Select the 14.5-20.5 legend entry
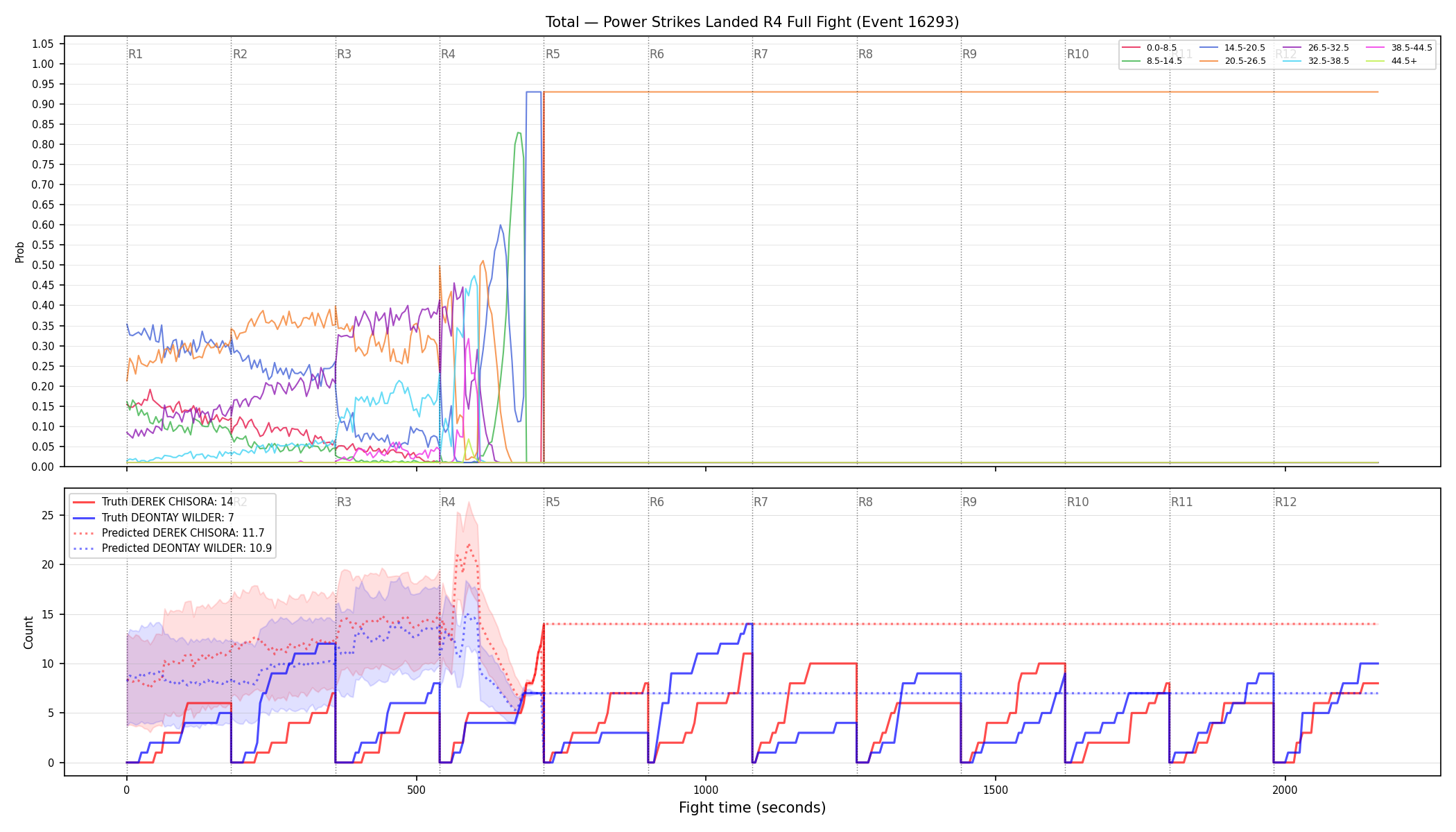 click(1232, 48)
